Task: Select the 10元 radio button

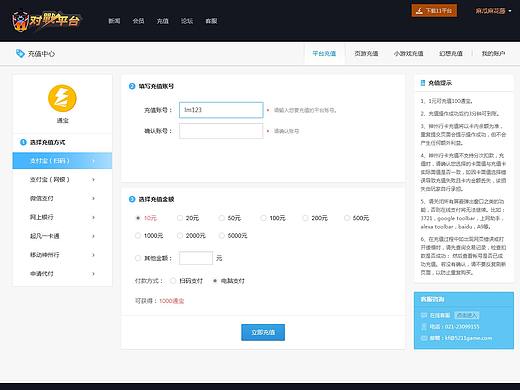Action: [x=138, y=218]
